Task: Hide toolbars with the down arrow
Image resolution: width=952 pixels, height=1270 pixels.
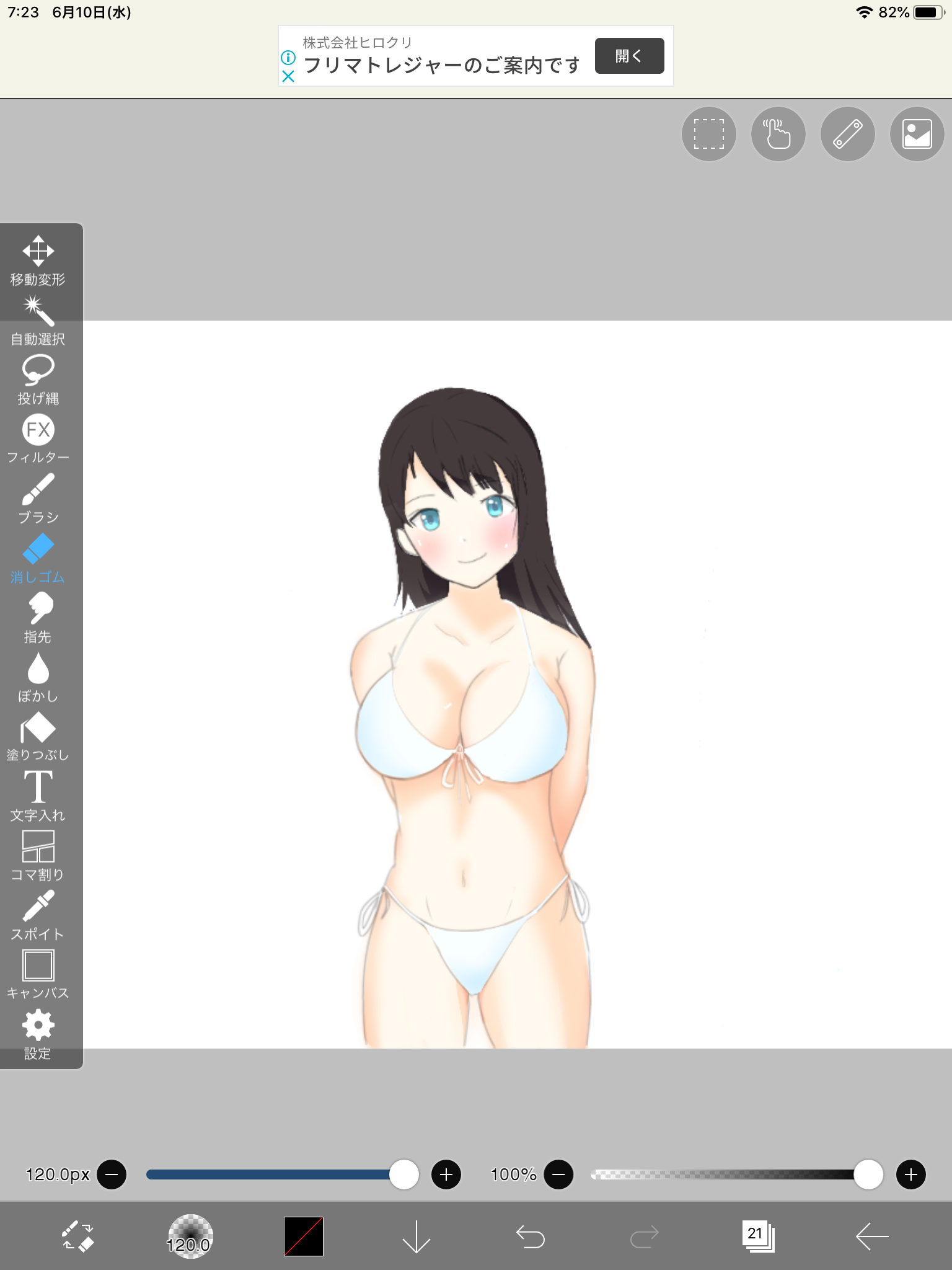Action: click(x=416, y=1237)
